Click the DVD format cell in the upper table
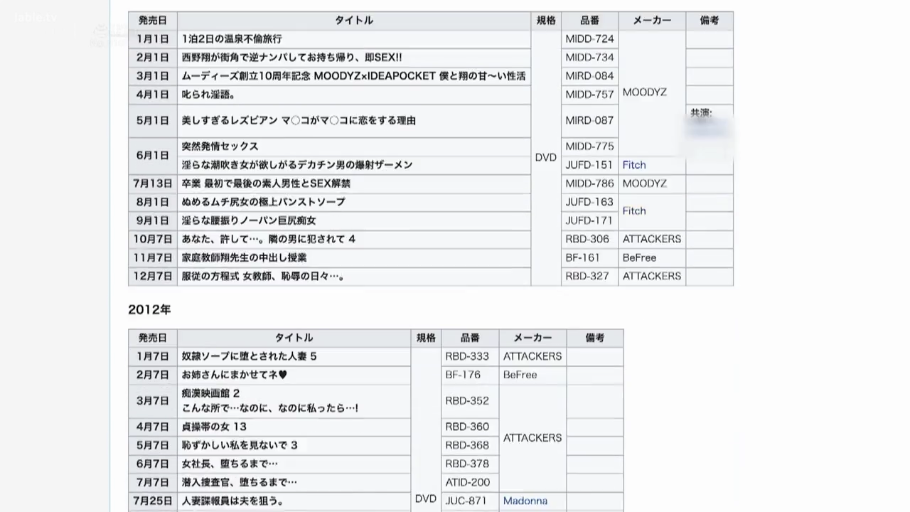The image size is (910, 512). click(545, 158)
